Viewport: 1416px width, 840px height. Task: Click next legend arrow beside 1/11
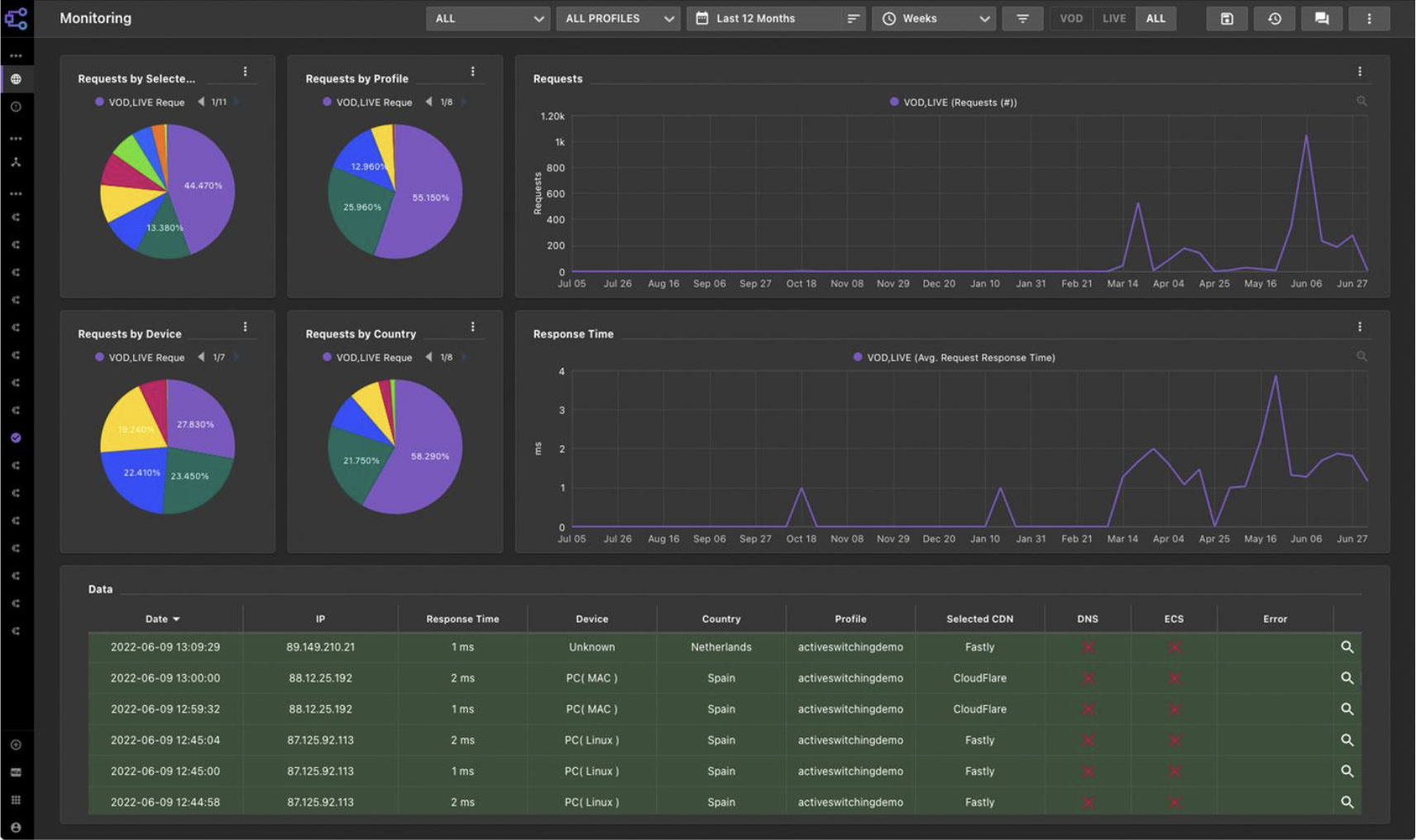(237, 102)
